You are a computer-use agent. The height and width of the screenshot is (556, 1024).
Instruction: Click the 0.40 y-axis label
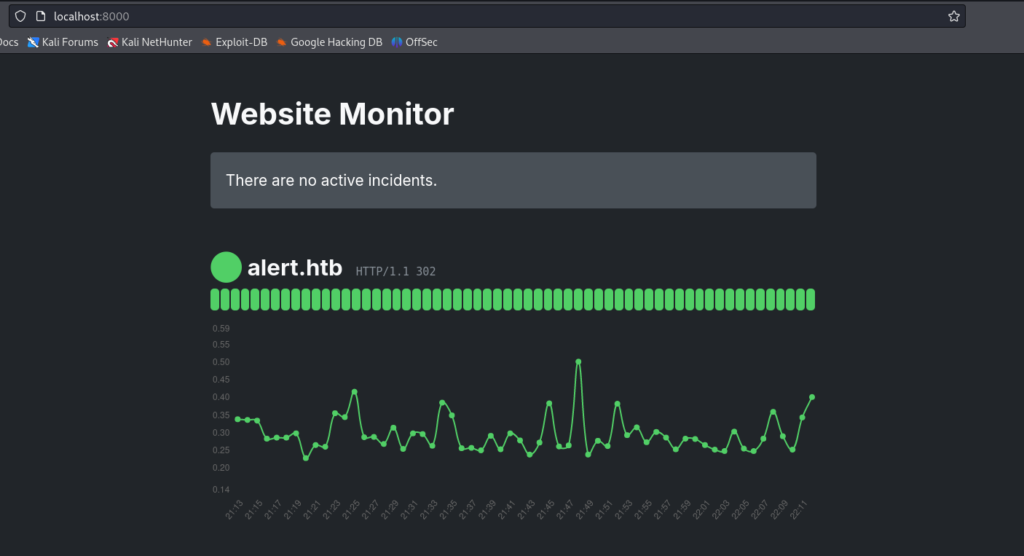click(x=221, y=397)
